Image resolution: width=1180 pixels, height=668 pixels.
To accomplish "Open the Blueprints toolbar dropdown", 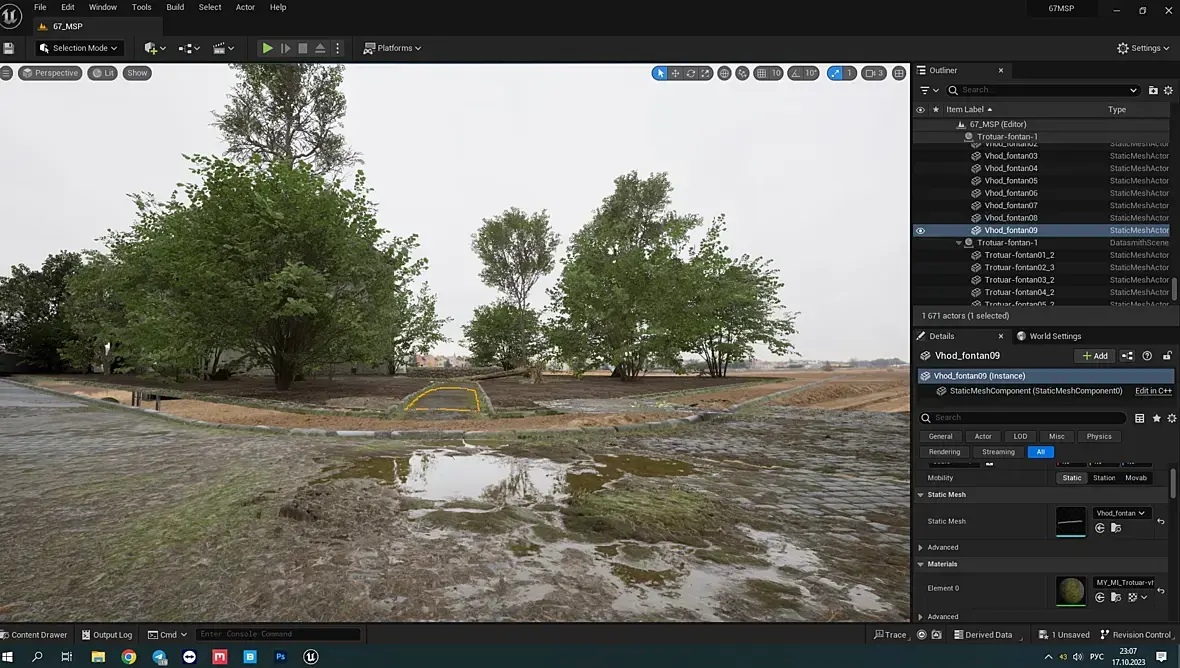I will coord(189,48).
